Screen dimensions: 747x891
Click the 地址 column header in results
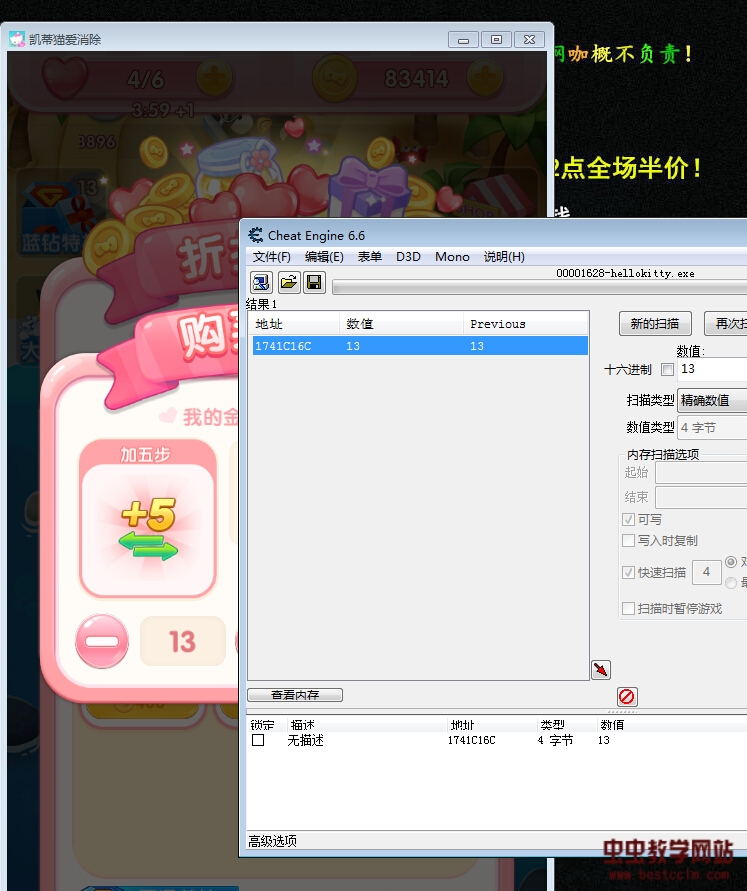(295, 324)
